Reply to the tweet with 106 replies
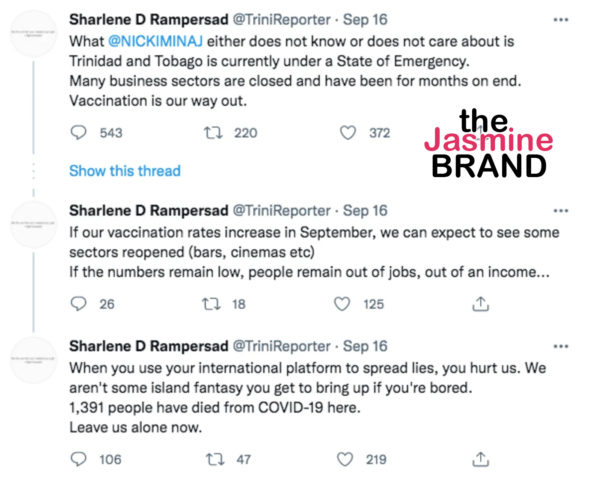Image resolution: width=595 pixels, height=480 pixels. coord(79,459)
